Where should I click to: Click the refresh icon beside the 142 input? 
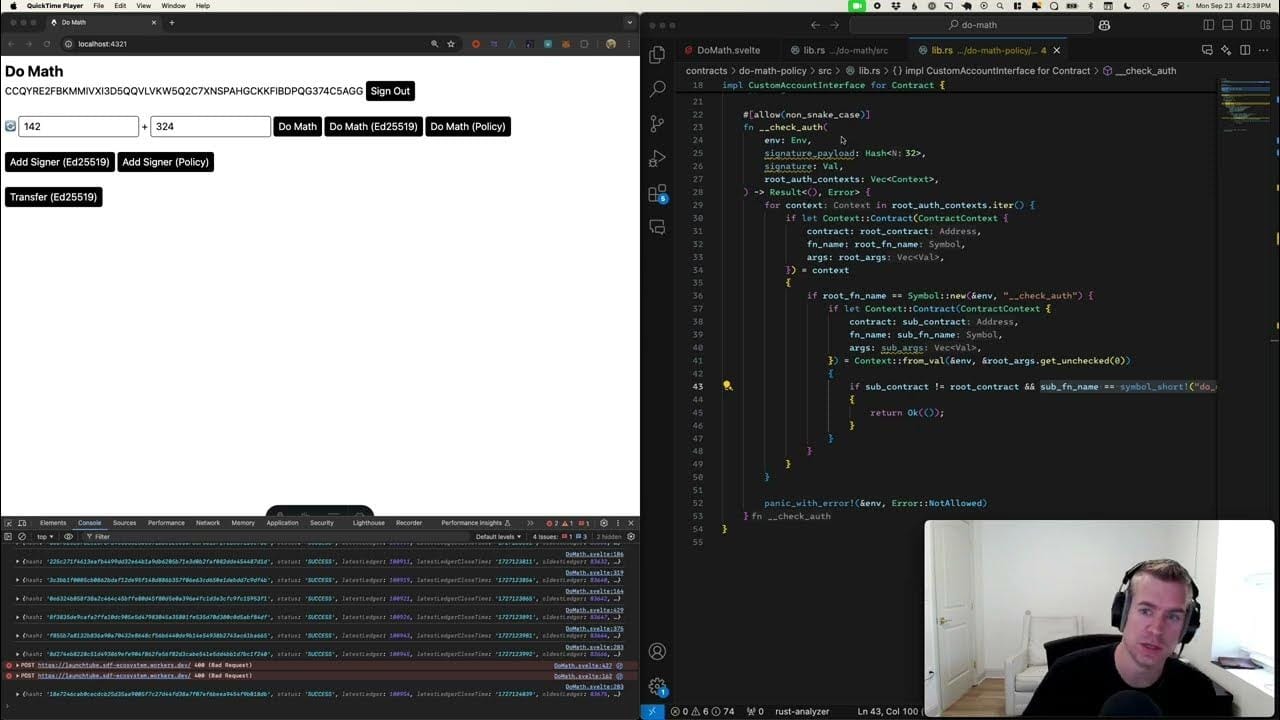[11, 127]
